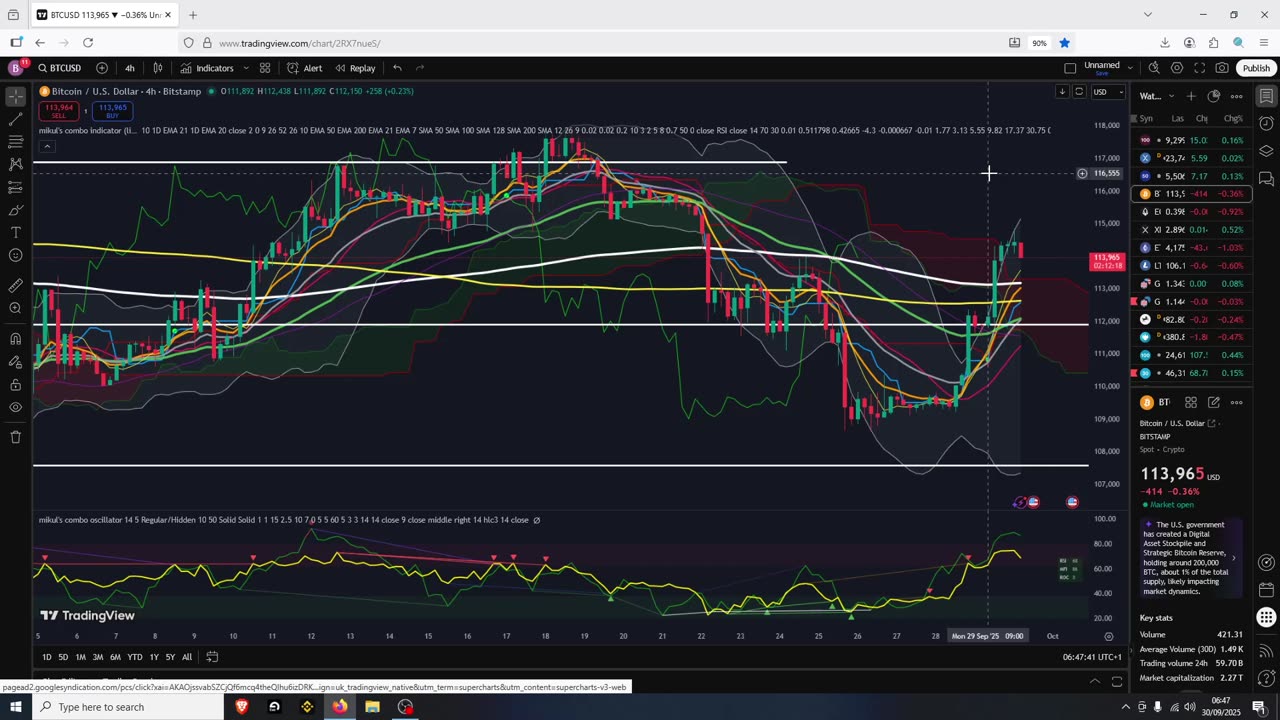Click the compare or add symbol plus icon
Screen dimensions: 1280x720
pyautogui.click(x=102, y=68)
